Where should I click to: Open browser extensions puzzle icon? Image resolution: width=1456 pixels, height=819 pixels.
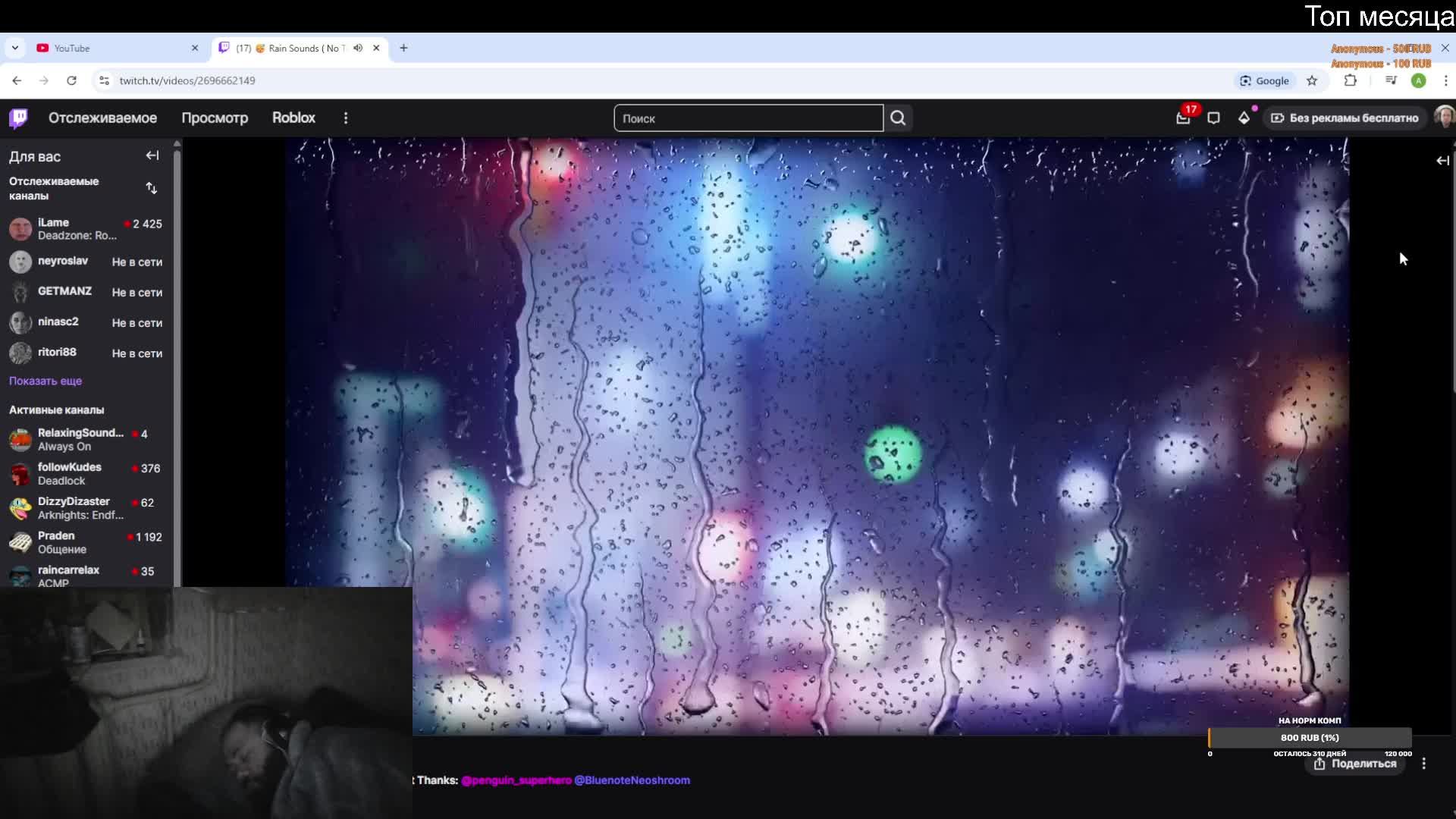[1350, 80]
